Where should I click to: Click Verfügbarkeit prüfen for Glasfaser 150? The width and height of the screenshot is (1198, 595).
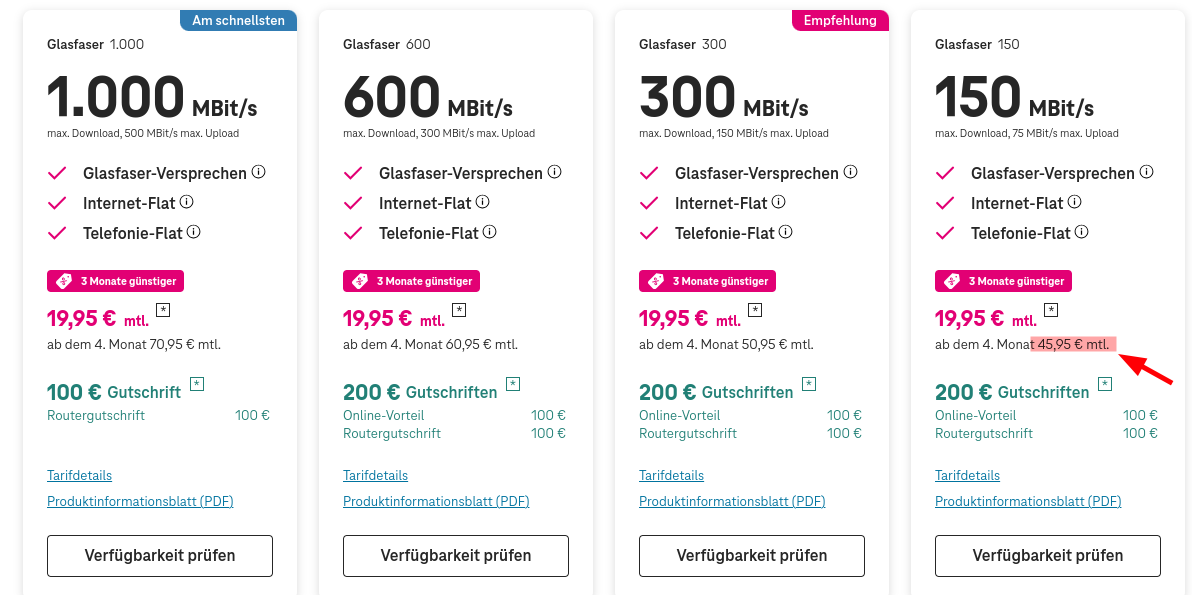click(1047, 555)
